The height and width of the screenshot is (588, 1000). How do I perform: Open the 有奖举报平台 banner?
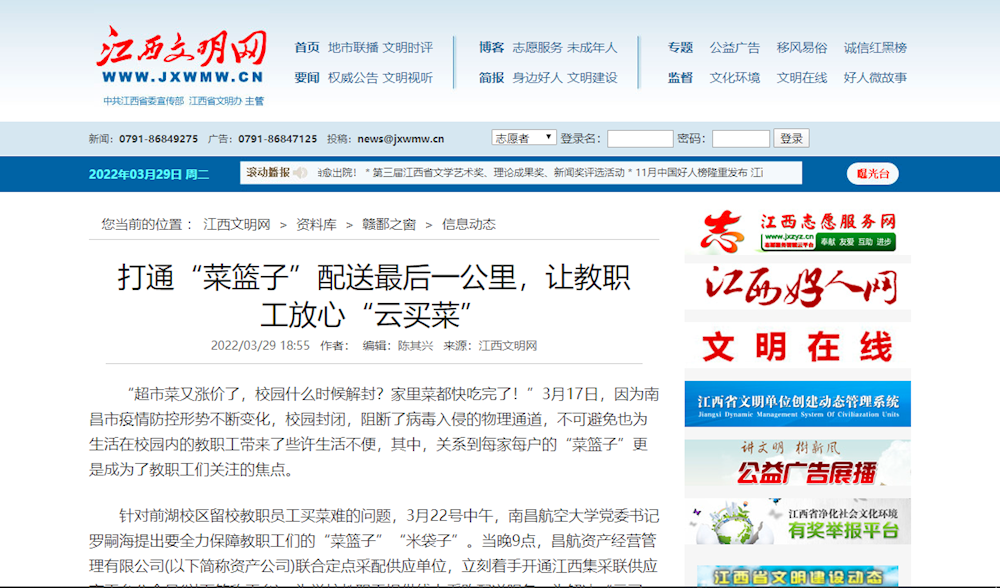(797, 521)
